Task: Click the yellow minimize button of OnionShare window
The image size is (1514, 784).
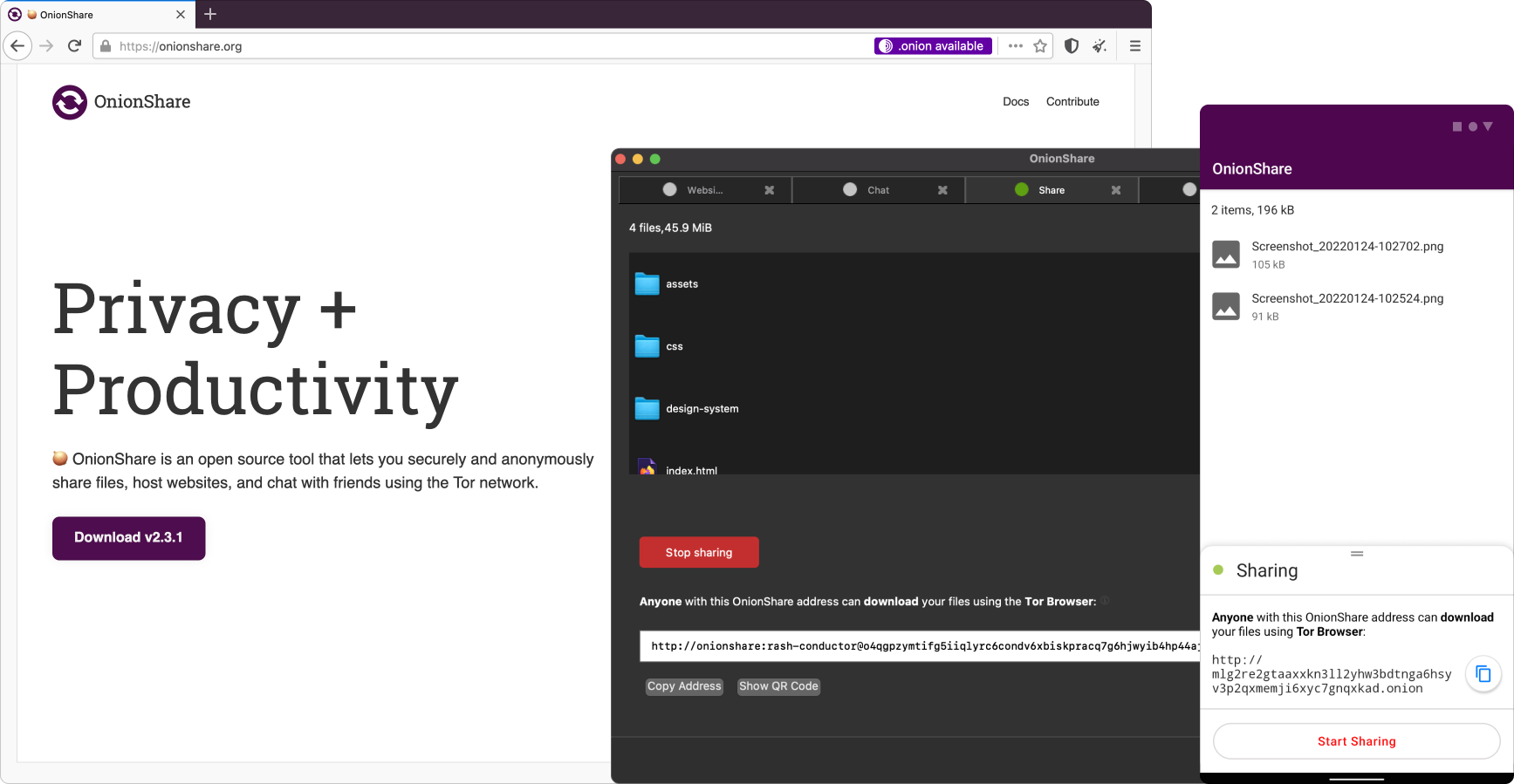Action: point(638,160)
